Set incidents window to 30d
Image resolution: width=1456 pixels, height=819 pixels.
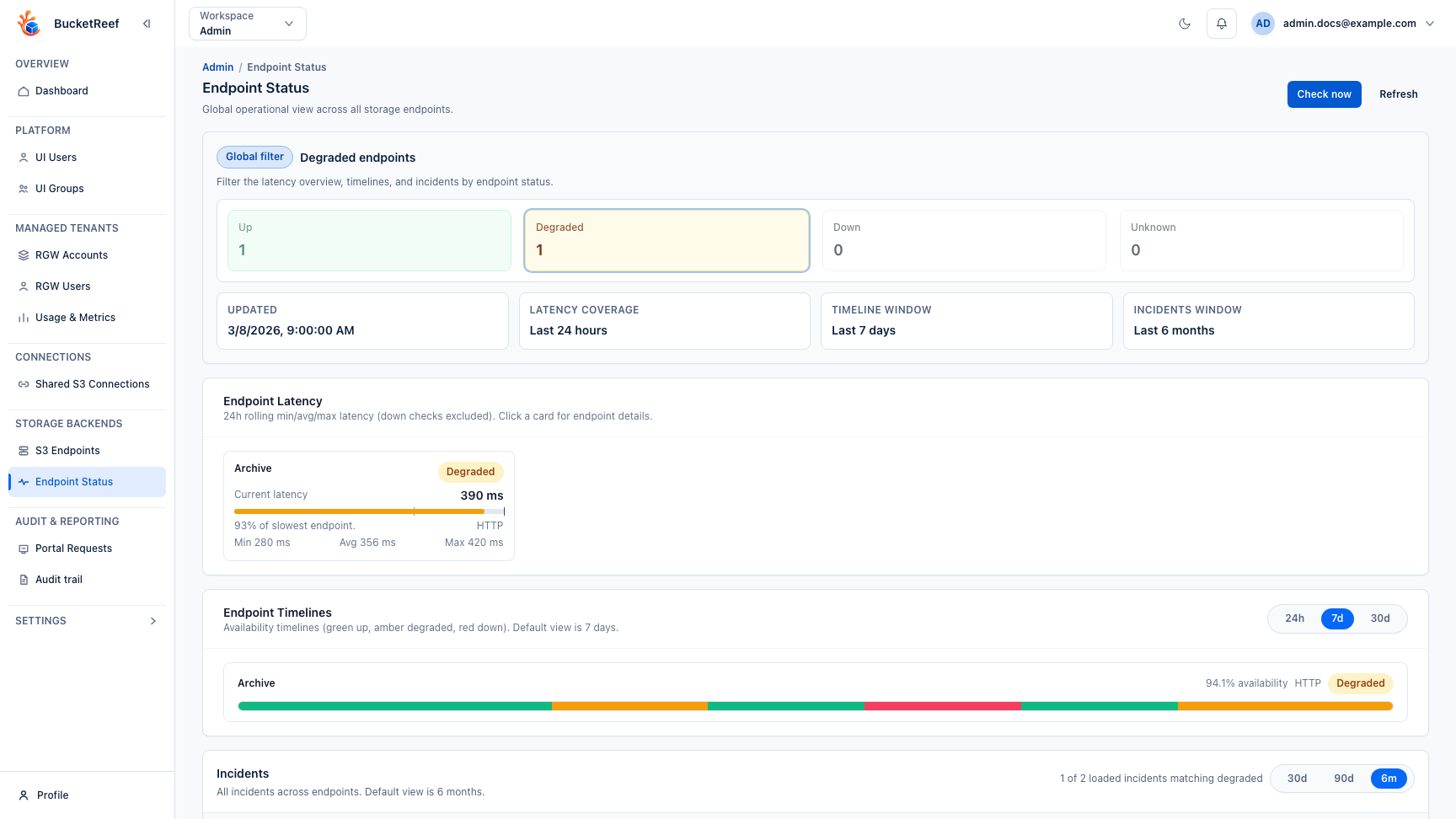point(1298,779)
